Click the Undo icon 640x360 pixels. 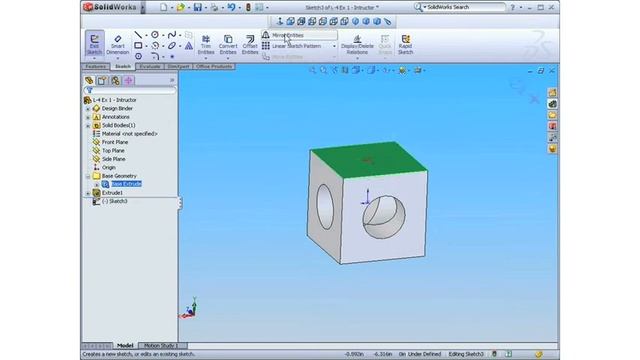(x=231, y=7)
